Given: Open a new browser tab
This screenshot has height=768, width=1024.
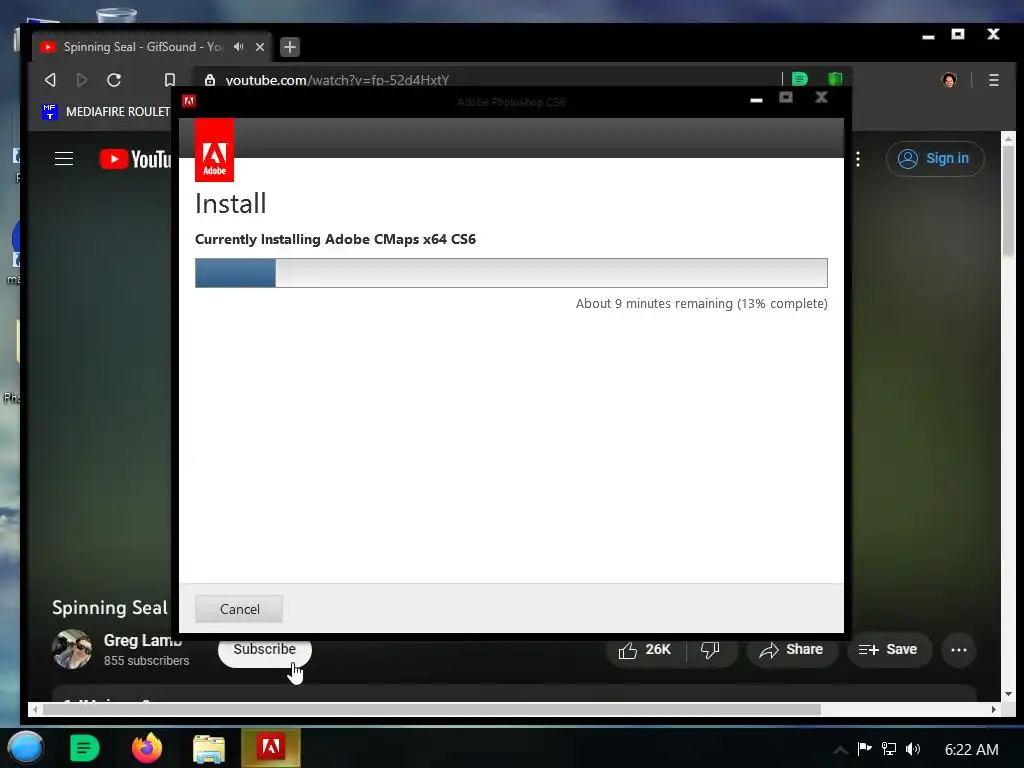Looking at the screenshot, I should click(290, 47).
